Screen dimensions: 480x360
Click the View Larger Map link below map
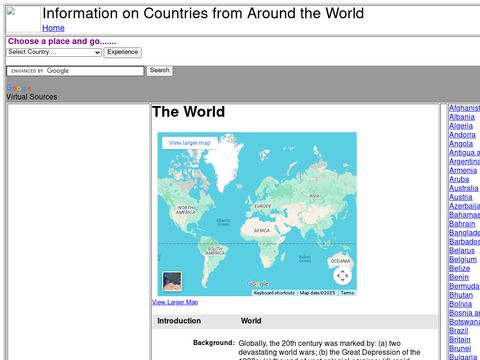click(175, 302)
